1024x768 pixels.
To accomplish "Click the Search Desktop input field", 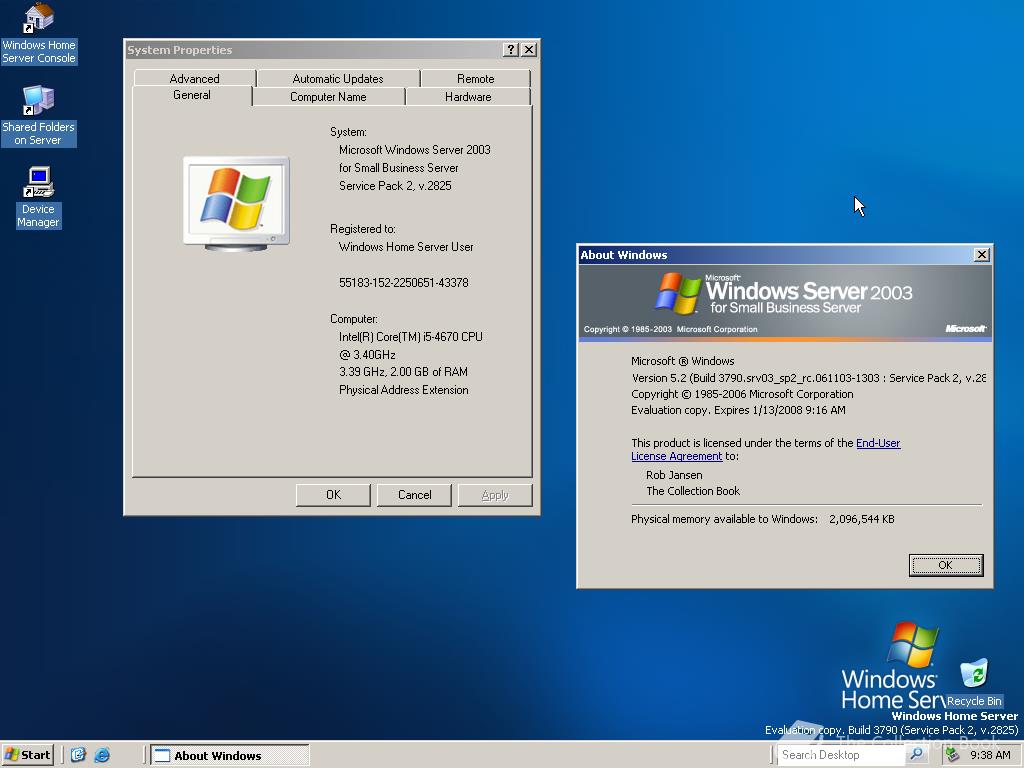I will [841, 755].
